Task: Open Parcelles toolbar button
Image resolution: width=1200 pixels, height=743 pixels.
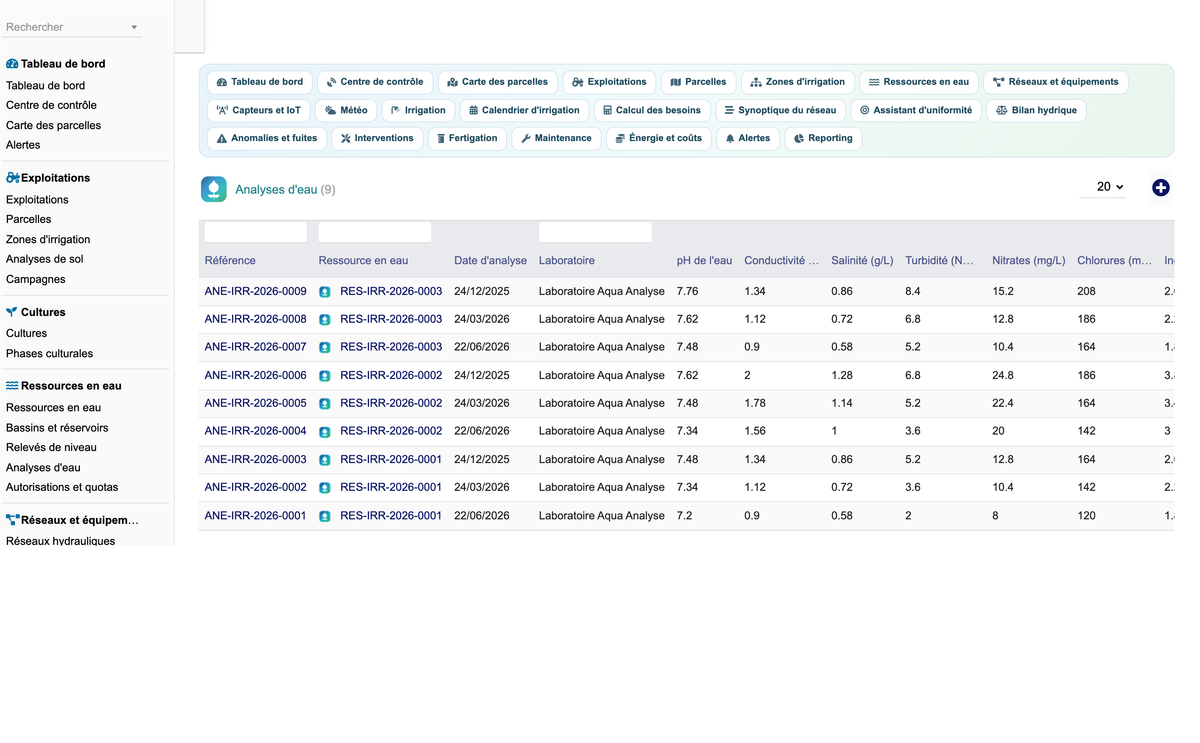Action: click(698, 82)
